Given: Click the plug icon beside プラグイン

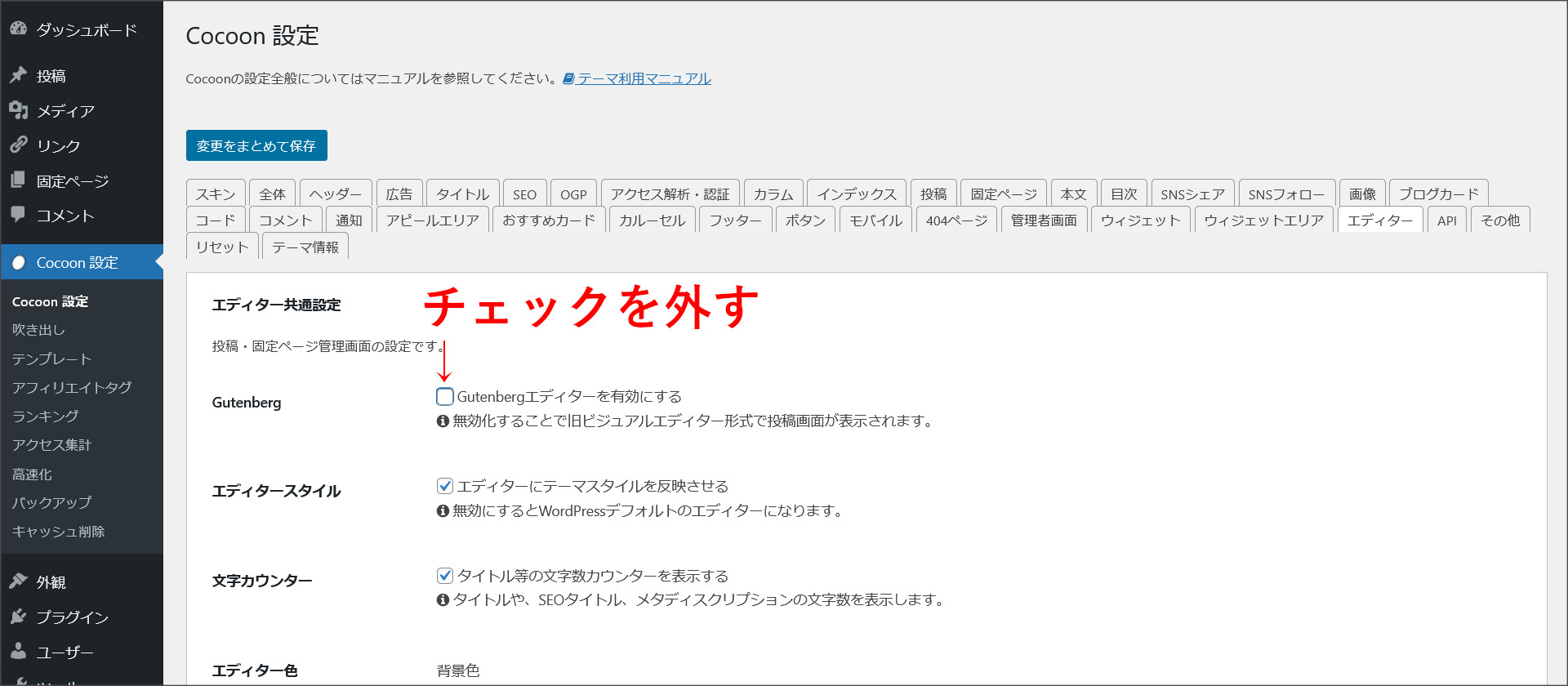Looking at the screenshot, I should pyautogui.click(x=18, y=617).
